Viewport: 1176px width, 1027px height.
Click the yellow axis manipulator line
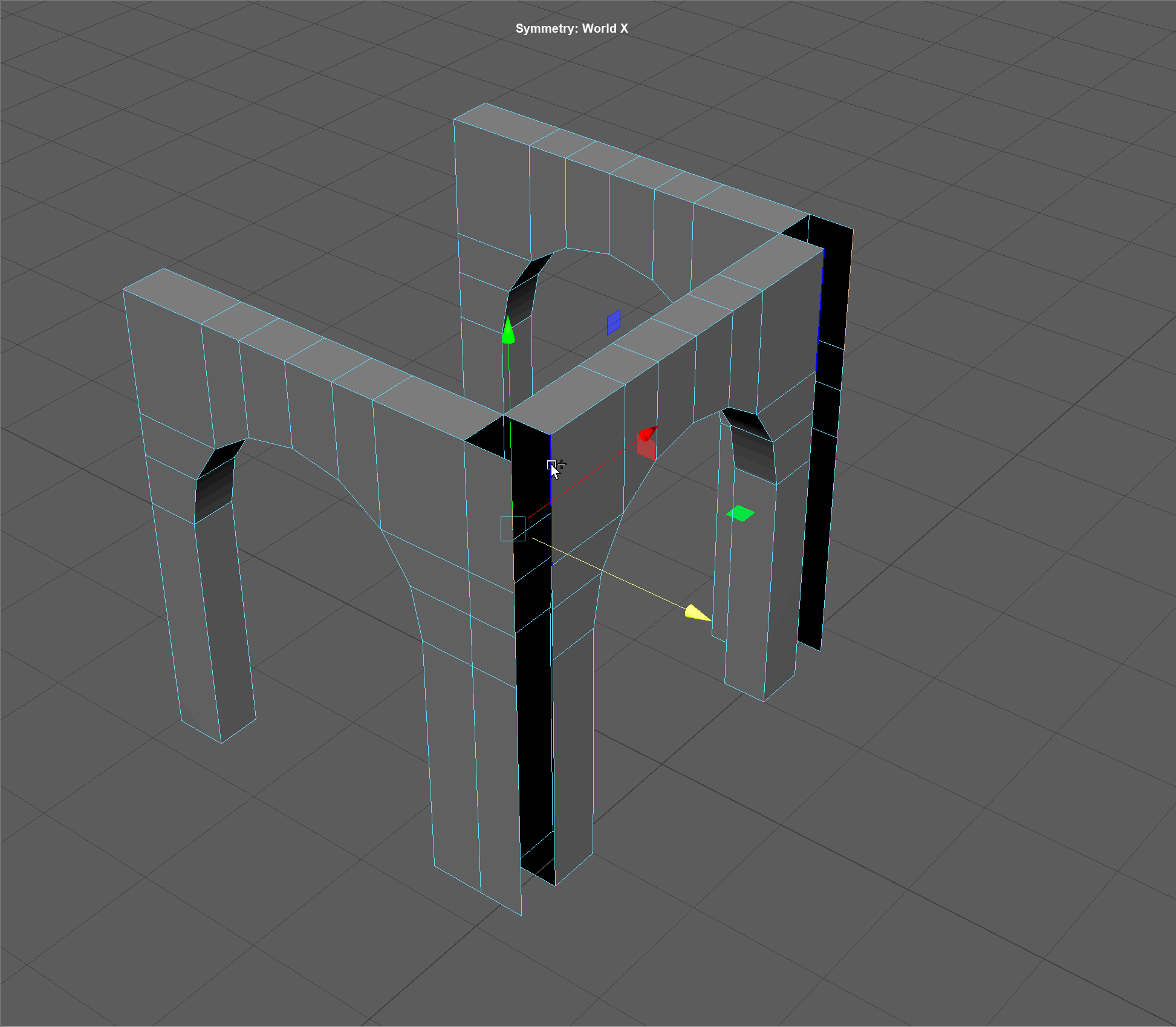(611, 575)
